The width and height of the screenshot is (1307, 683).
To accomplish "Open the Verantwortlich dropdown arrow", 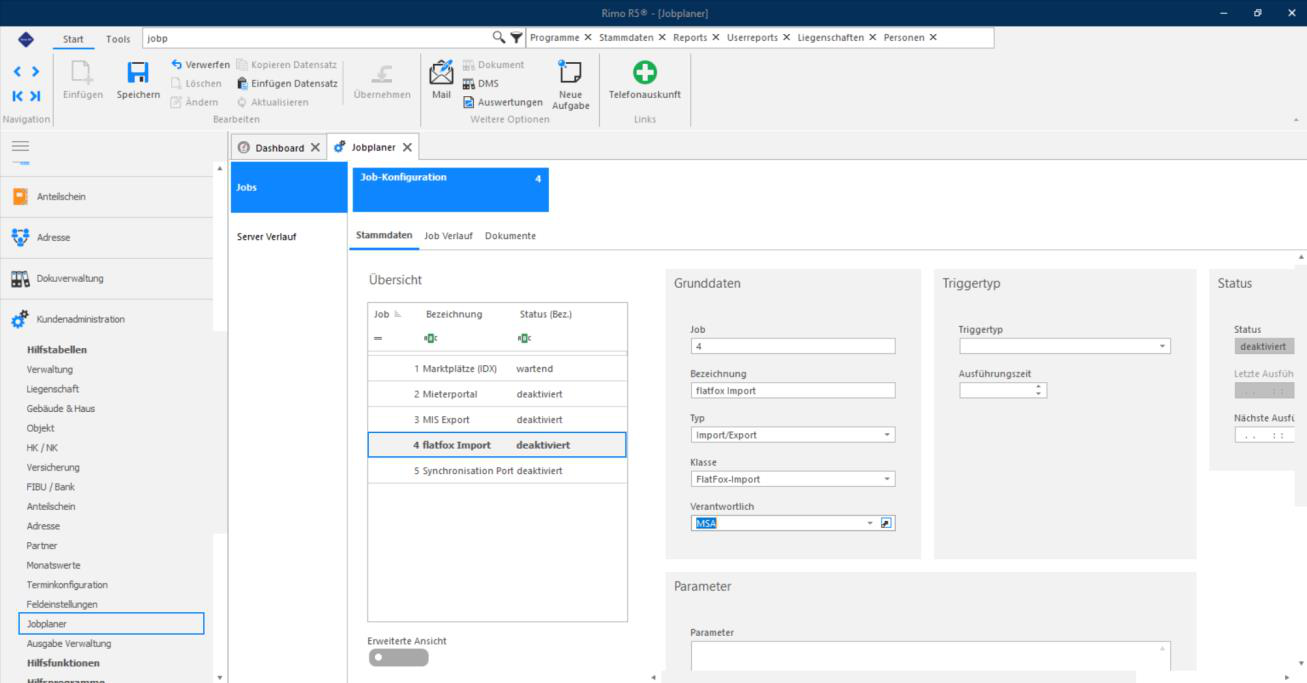I will (870, 523).
